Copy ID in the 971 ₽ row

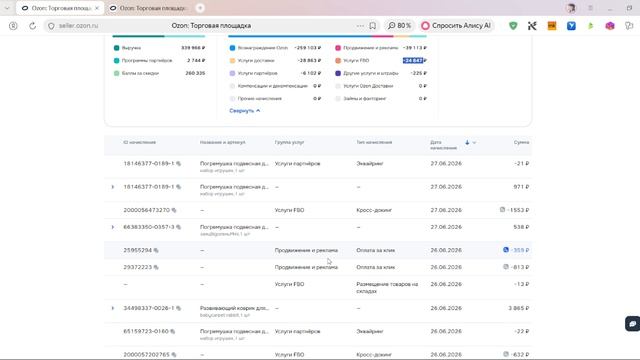tap(178, 187)
